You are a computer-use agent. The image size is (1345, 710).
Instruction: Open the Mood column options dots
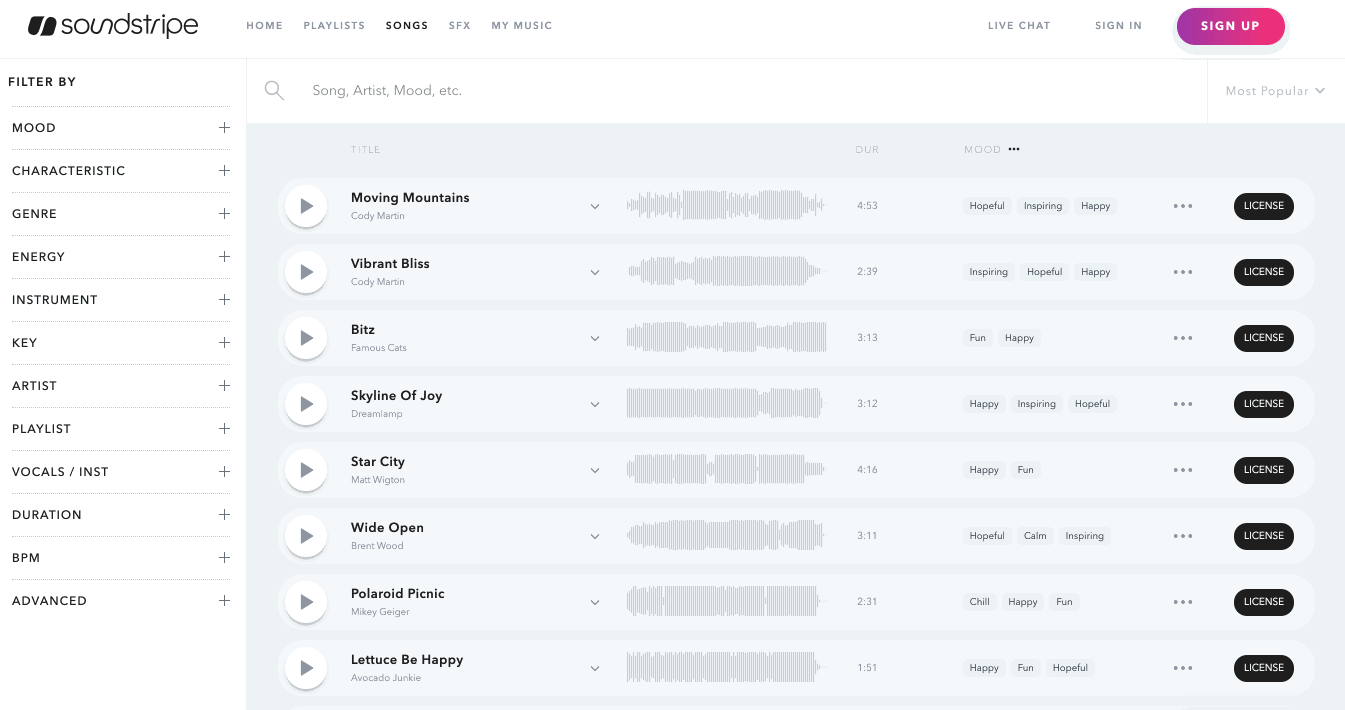(1014, 150)
